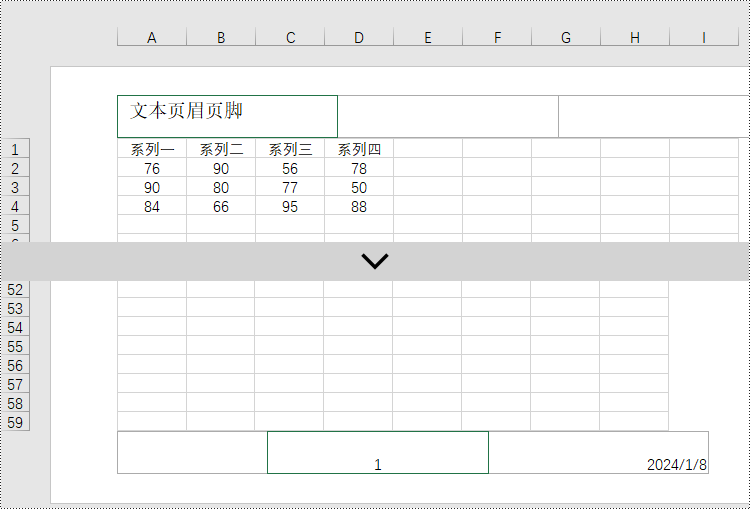Select column I header
This screenshot has height=509, width=750.
(x=704, y=37)
